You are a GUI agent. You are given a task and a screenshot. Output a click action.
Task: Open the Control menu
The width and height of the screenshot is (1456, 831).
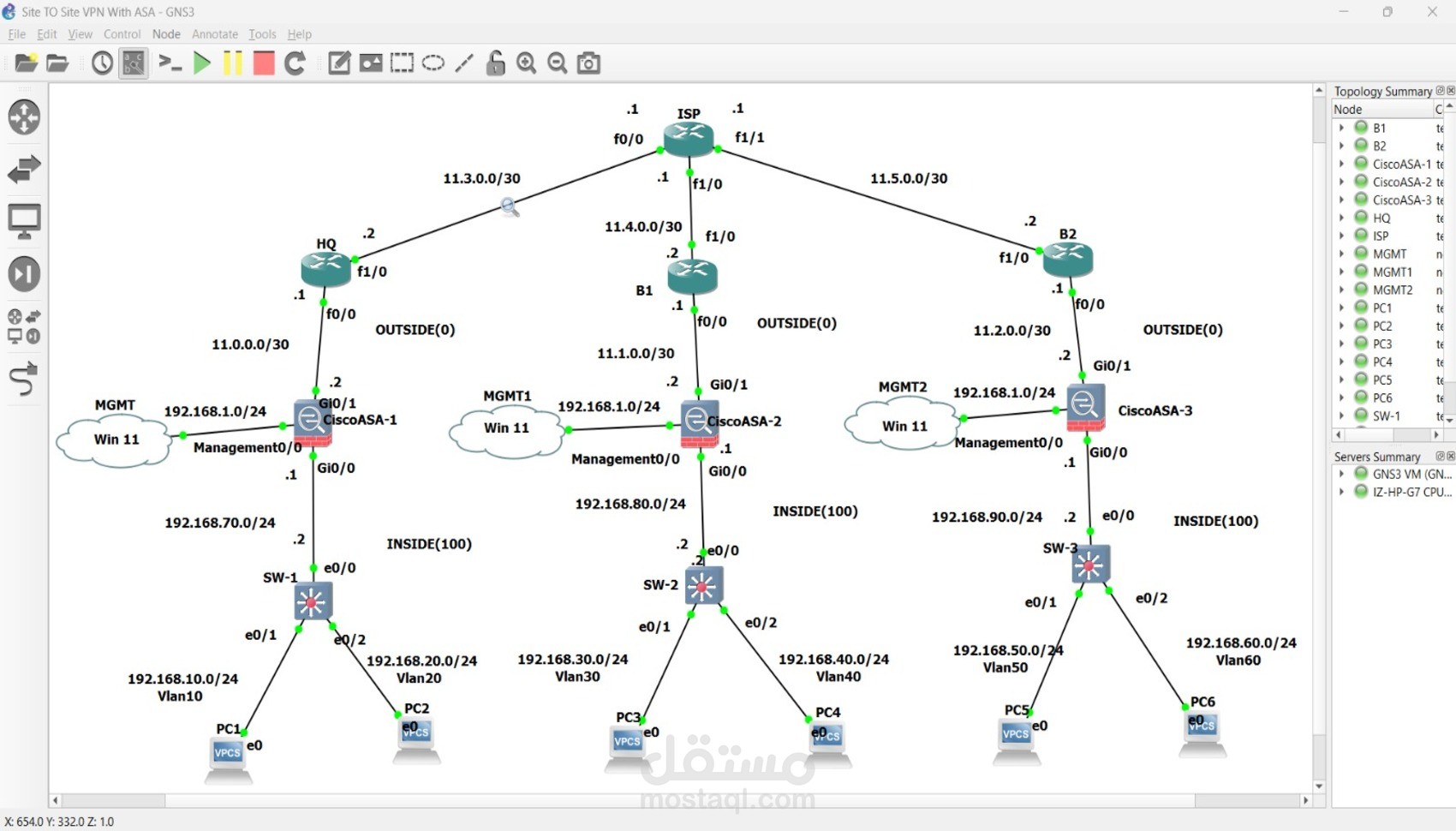[122, 34]
